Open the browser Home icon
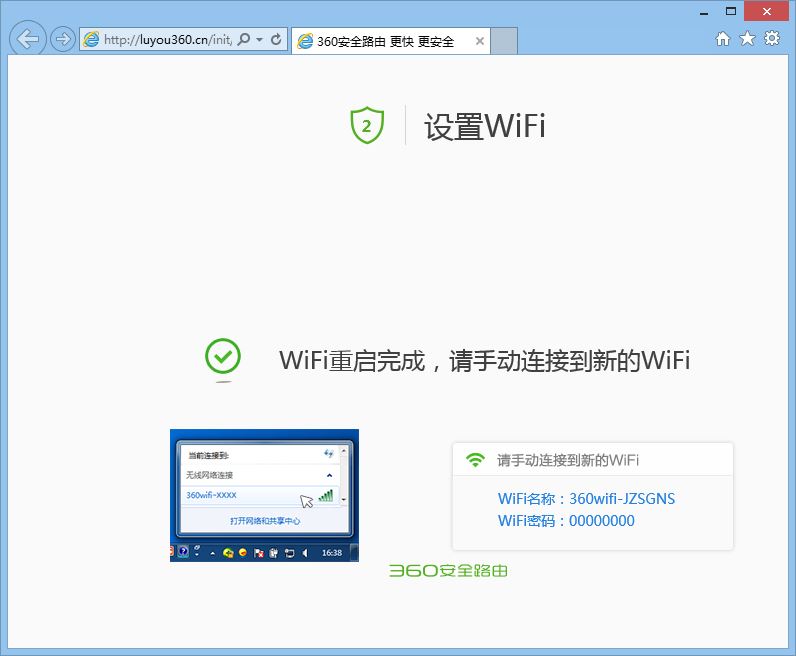This screenshot has width=796, height=656. (723, 39)
